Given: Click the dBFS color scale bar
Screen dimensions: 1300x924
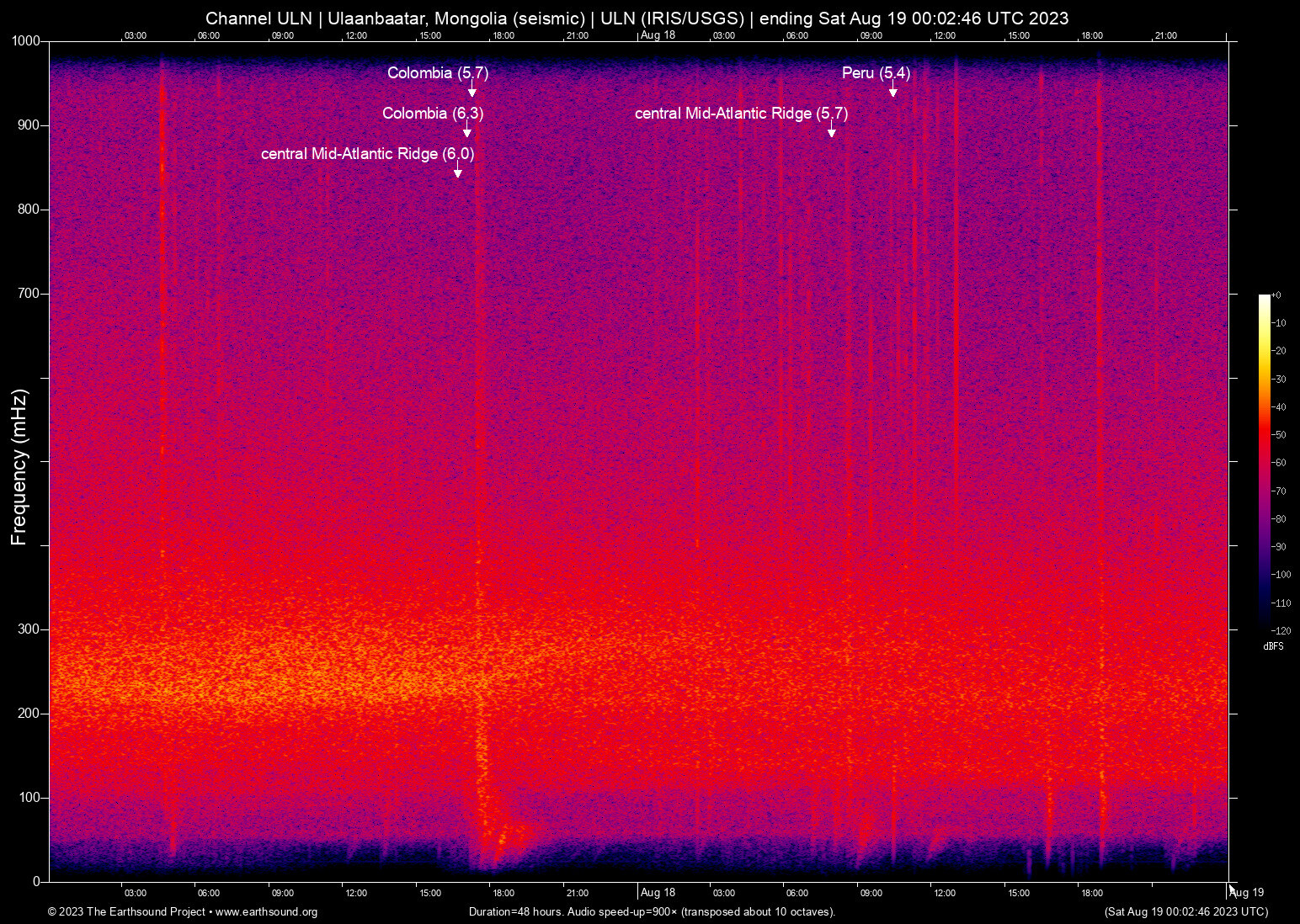Looking at the screenshot, I should [x=1264, y=460].
